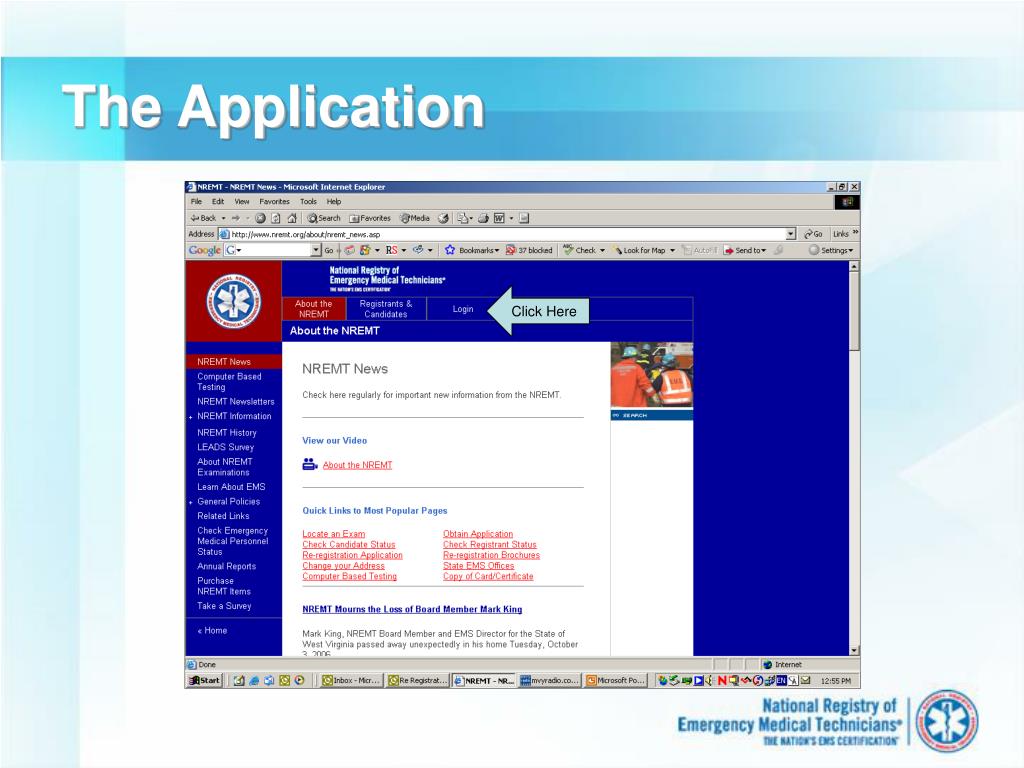
Task: Click the Mail toolbar icon
Action: [462, 218]
